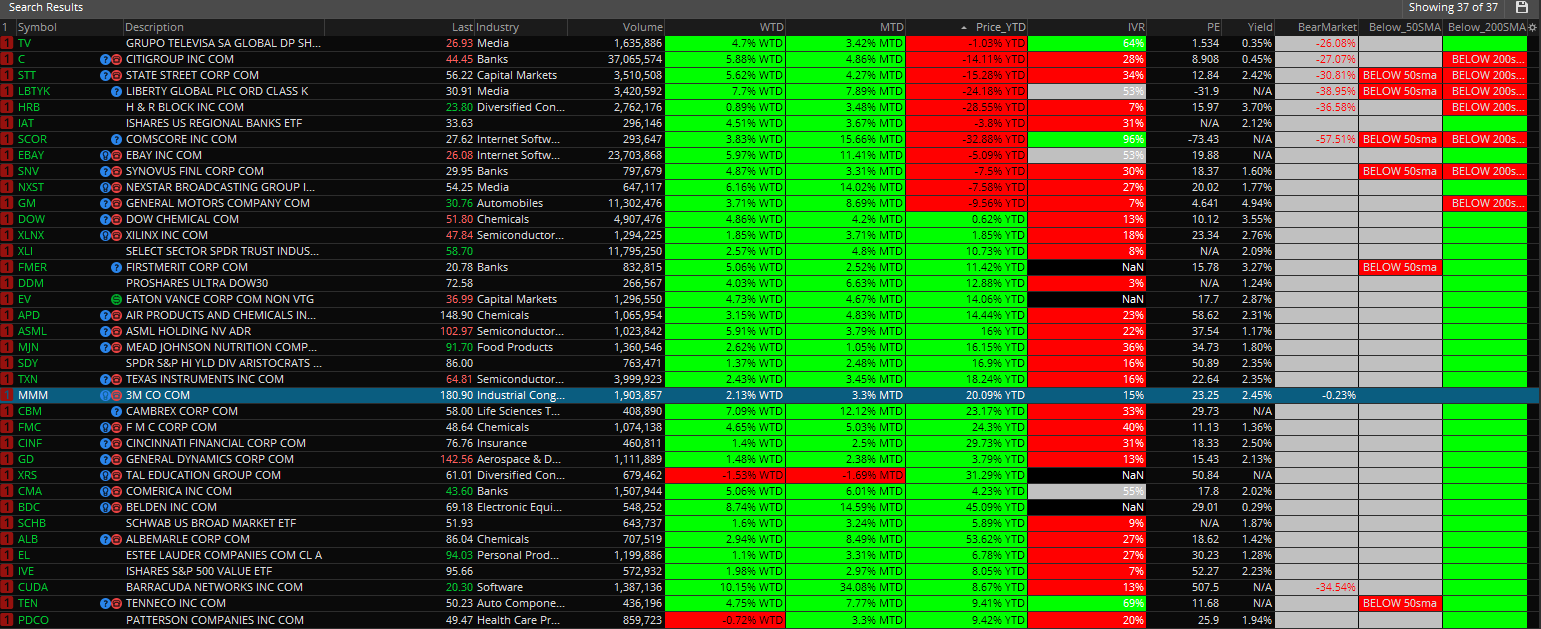Screen dimensions: 1541x629
Task: Click the phone icon next to GENERAL MOTORS COMPANY
Action: point(119,203)
